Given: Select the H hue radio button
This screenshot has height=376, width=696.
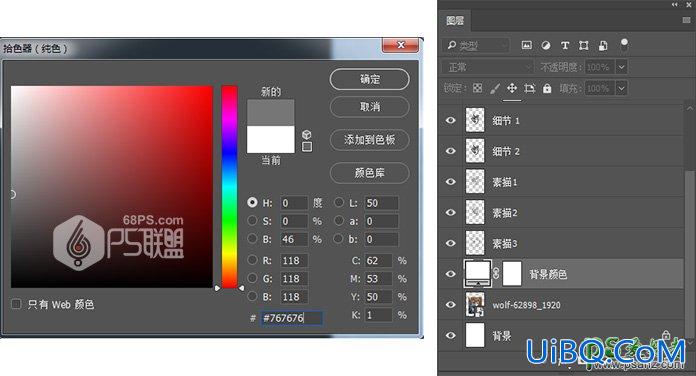Looking at the screenshot, I should coord(252,202).
